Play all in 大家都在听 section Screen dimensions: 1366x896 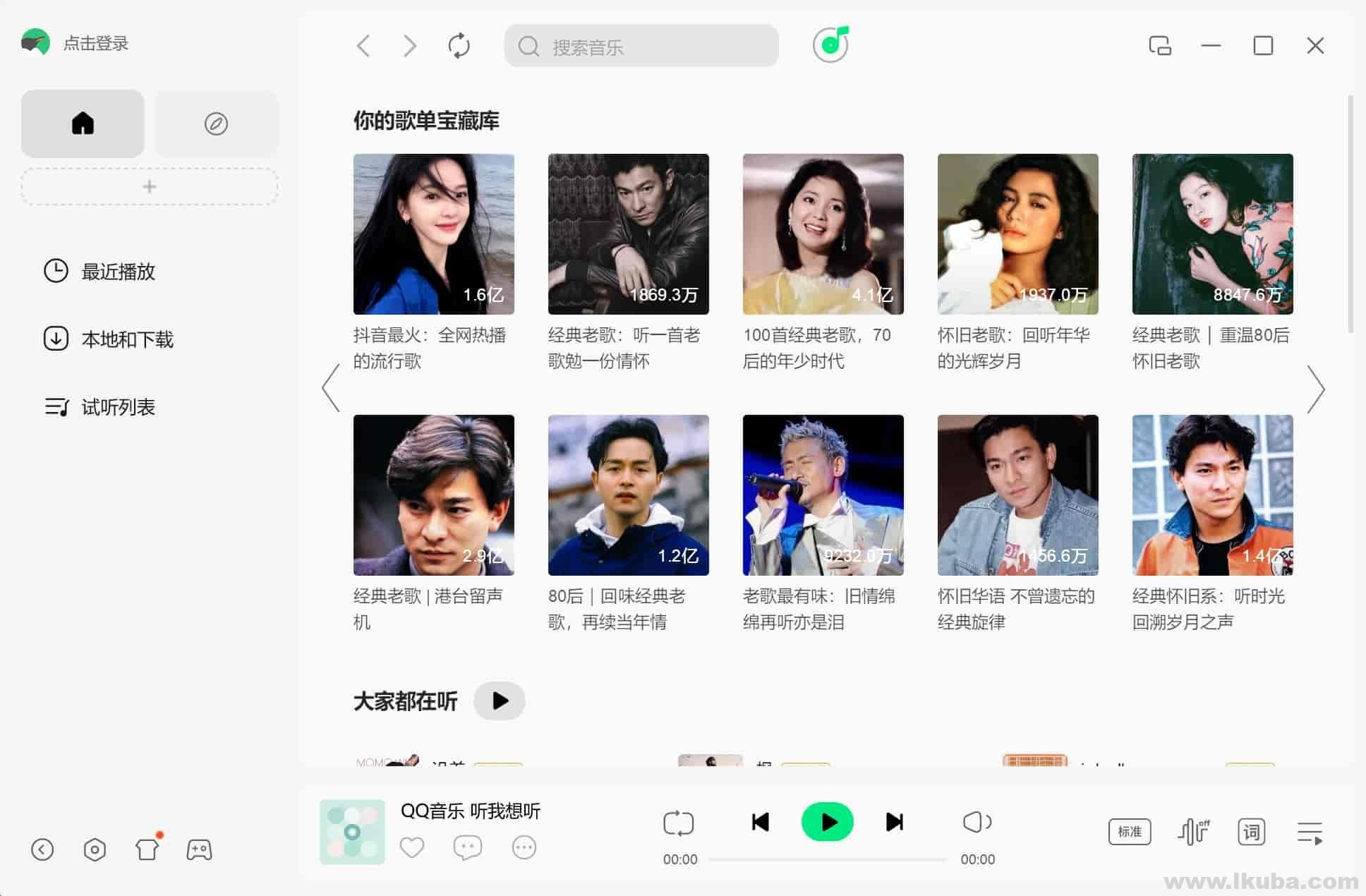(x=500, y=701)
